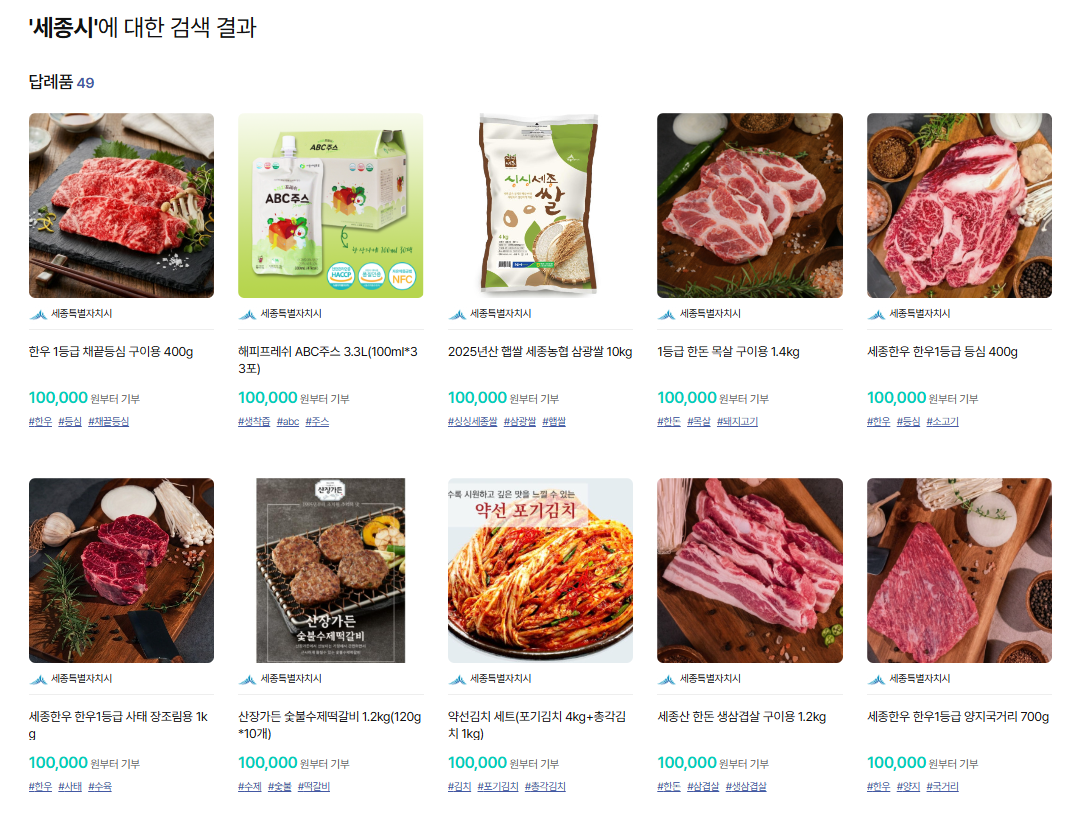The height and width of the screenshot is (815, 1069).
Task: Open title 2025년산 햅쌀 세종농협 삼광쌀 10kg
Action: [x=540, y=352]
